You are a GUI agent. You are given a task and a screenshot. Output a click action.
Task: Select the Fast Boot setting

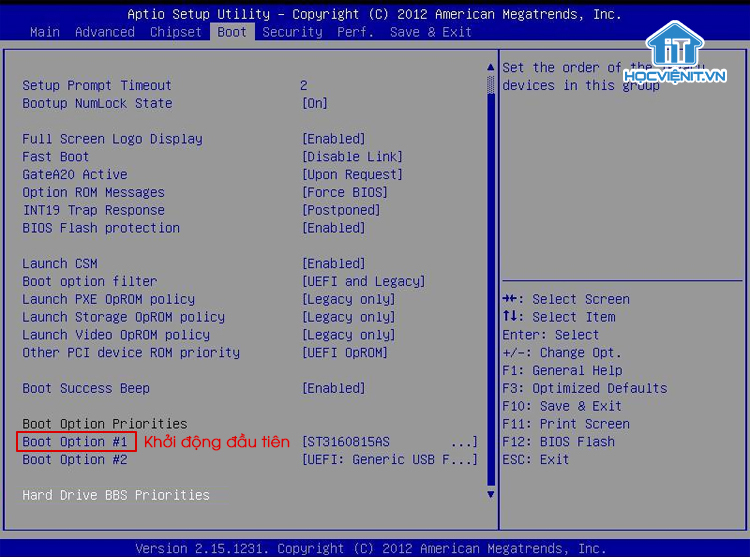tap(55, 157)
